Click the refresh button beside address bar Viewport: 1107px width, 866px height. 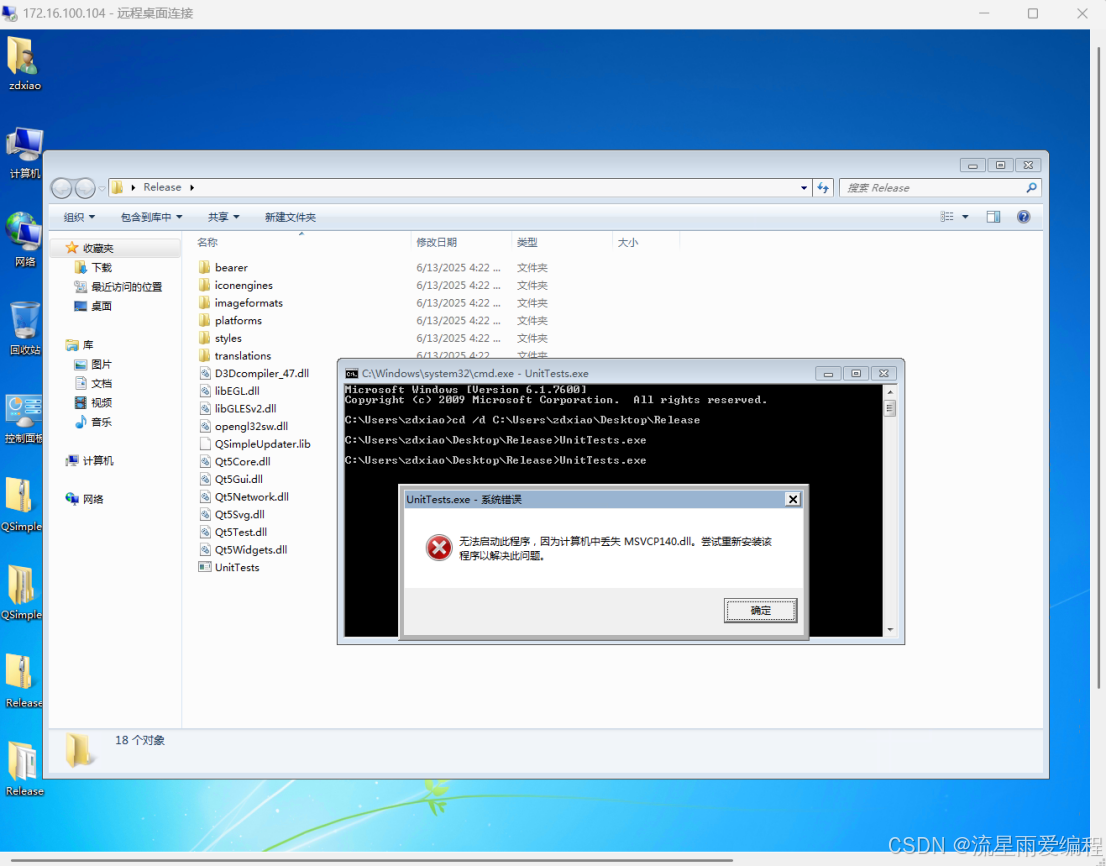pos(823,188)
